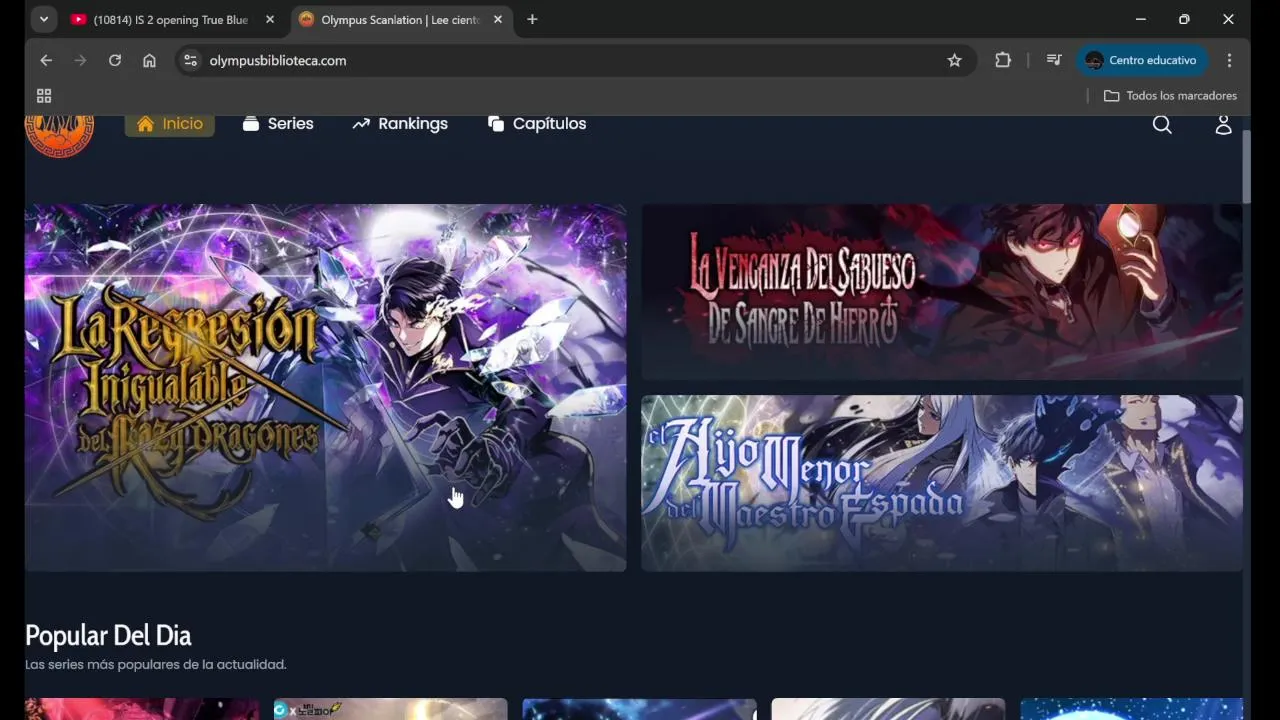The width and height of the screenshot is (1280, 720).
Task: Open the site search magnifier icon
Action: tap(1162, 124)
